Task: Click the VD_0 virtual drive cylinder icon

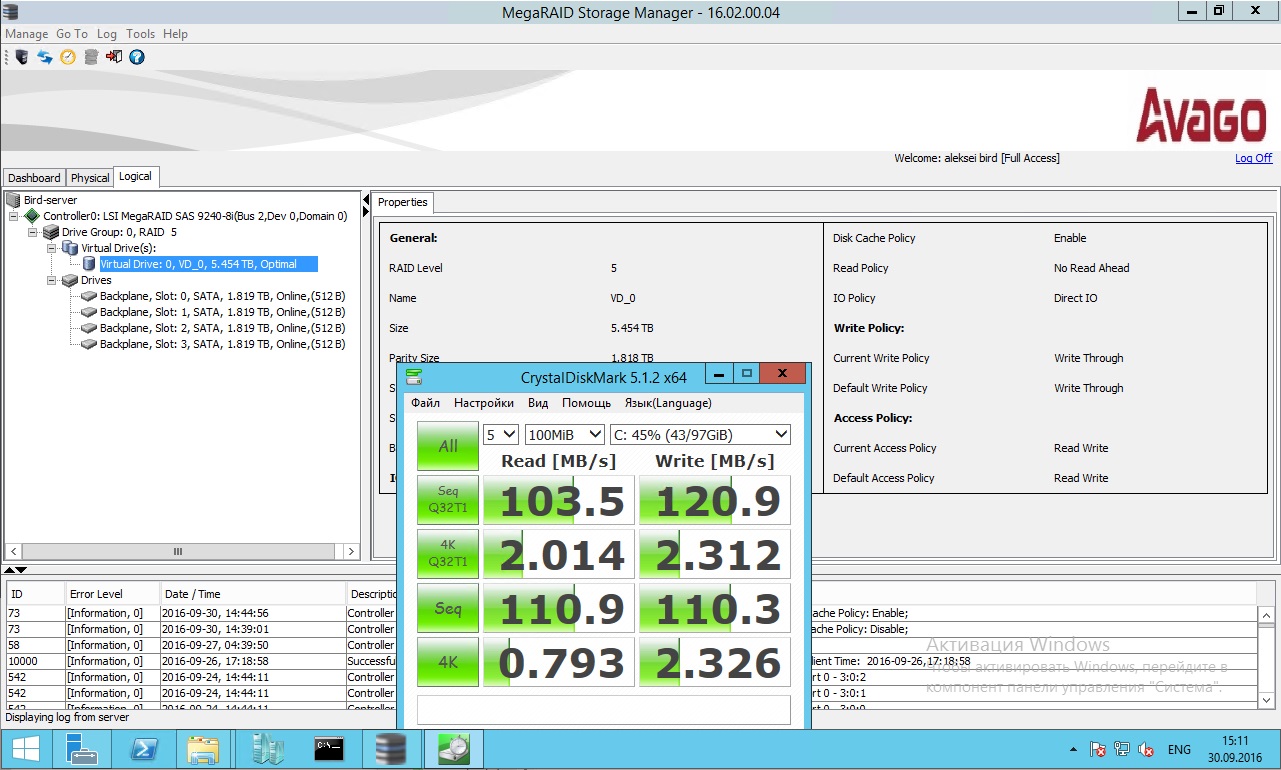Action: (89, 264)
